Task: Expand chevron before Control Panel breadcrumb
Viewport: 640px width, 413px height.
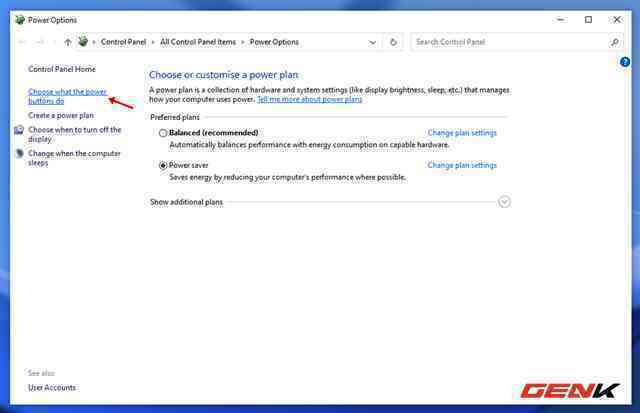Action: coord(94,42)
